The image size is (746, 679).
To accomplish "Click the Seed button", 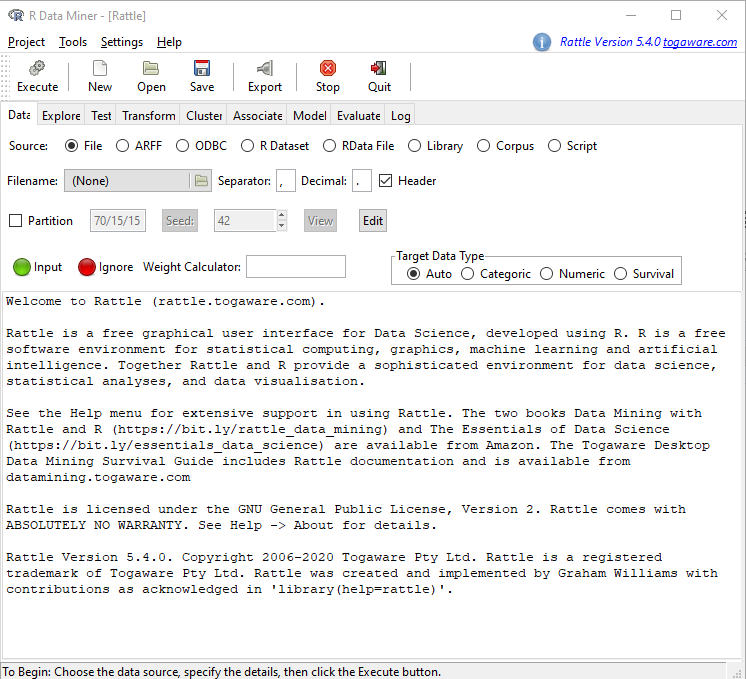I will coord(180,221).
